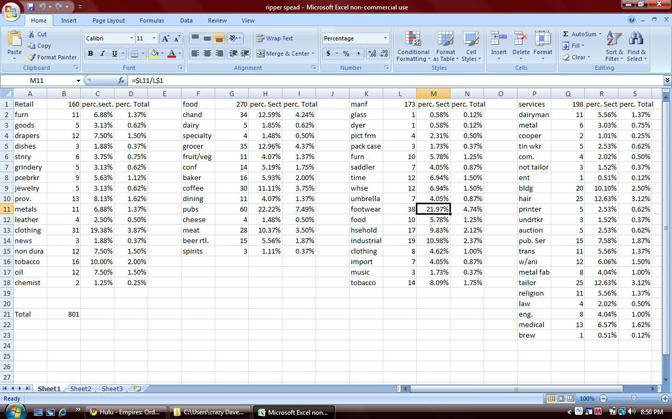Click the zoom slider in status bar
Viewport: 672px width, 419px height.
click(x=620, y=398)
